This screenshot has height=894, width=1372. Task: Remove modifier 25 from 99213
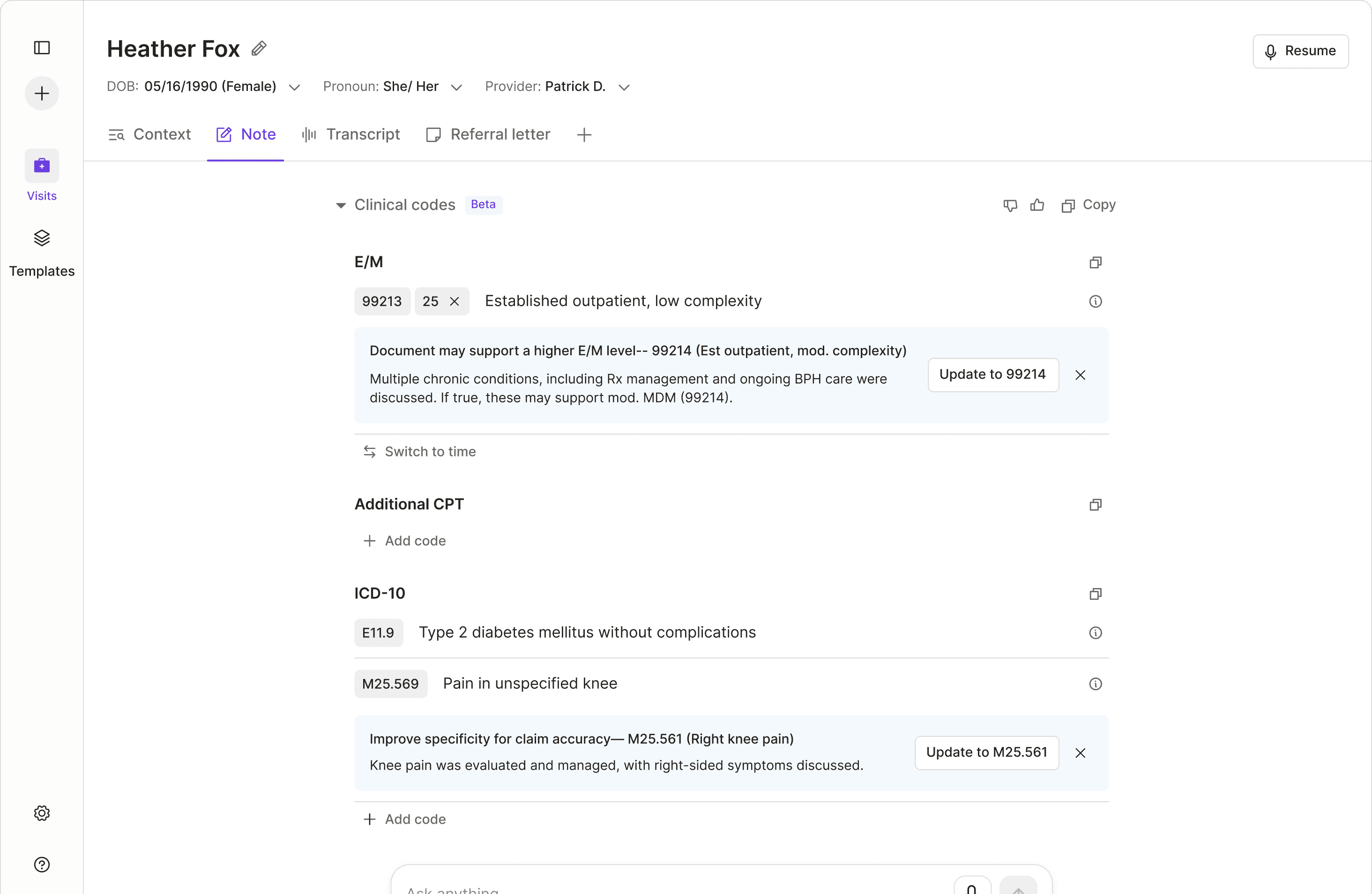(x=454, y=301)
